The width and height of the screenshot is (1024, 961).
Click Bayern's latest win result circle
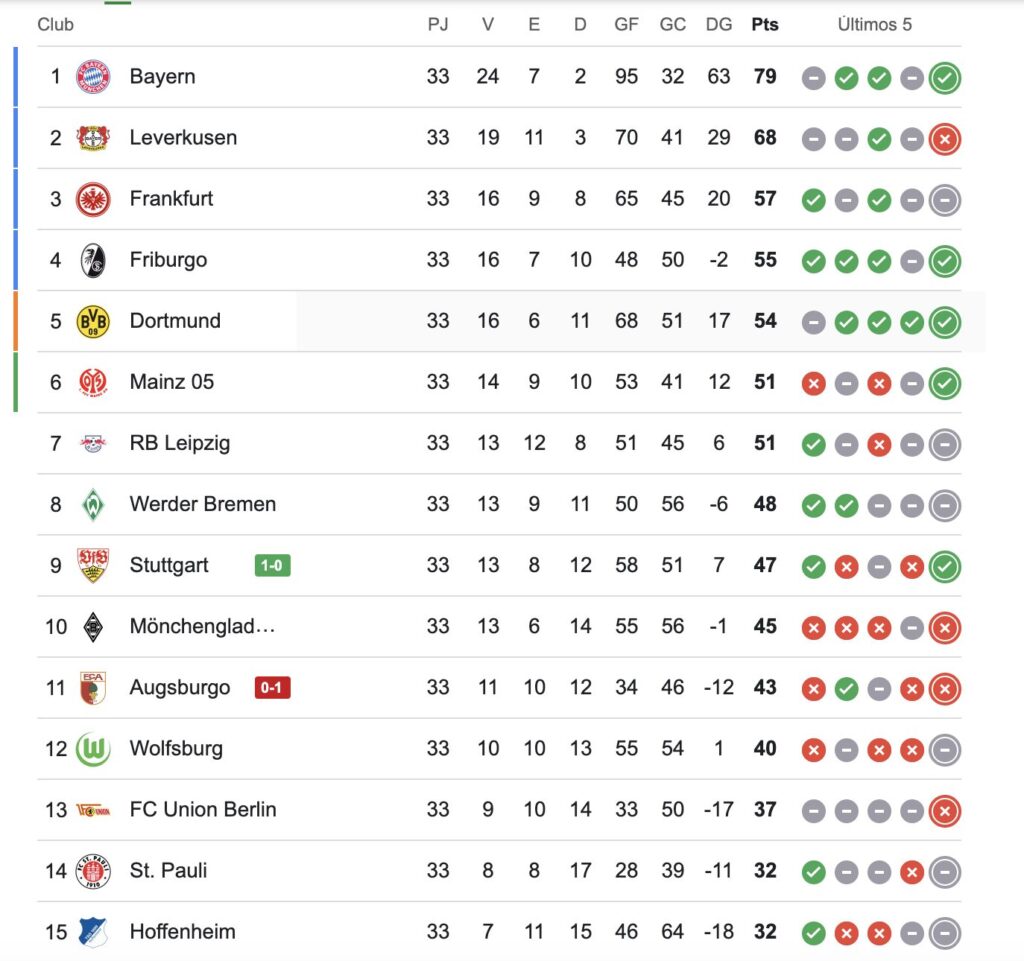coord(944,78)
